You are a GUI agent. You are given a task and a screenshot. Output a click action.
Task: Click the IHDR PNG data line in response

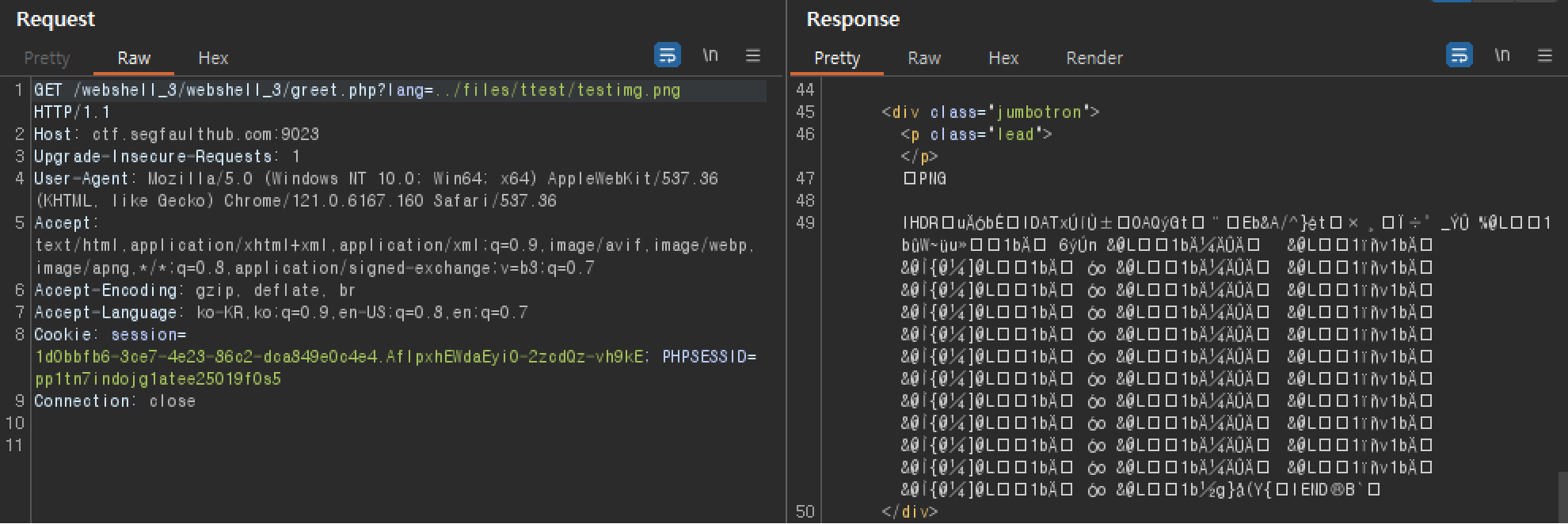coord(1226,223)
